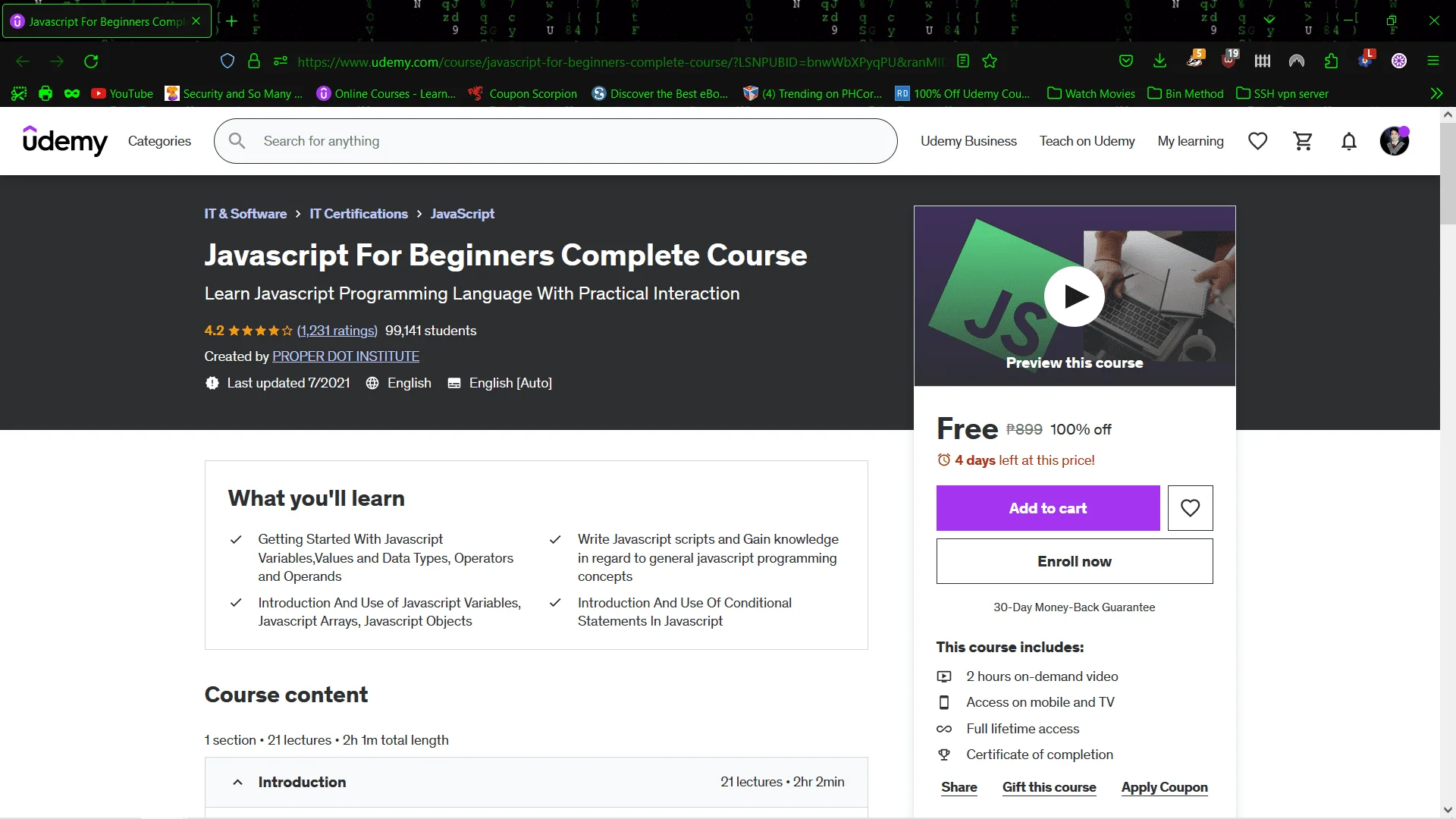The width and height of the screenshot is (1456, 819).
Task: Open the browser Downloads panel
Action: pyautogui.click(x=1159, y=61)
